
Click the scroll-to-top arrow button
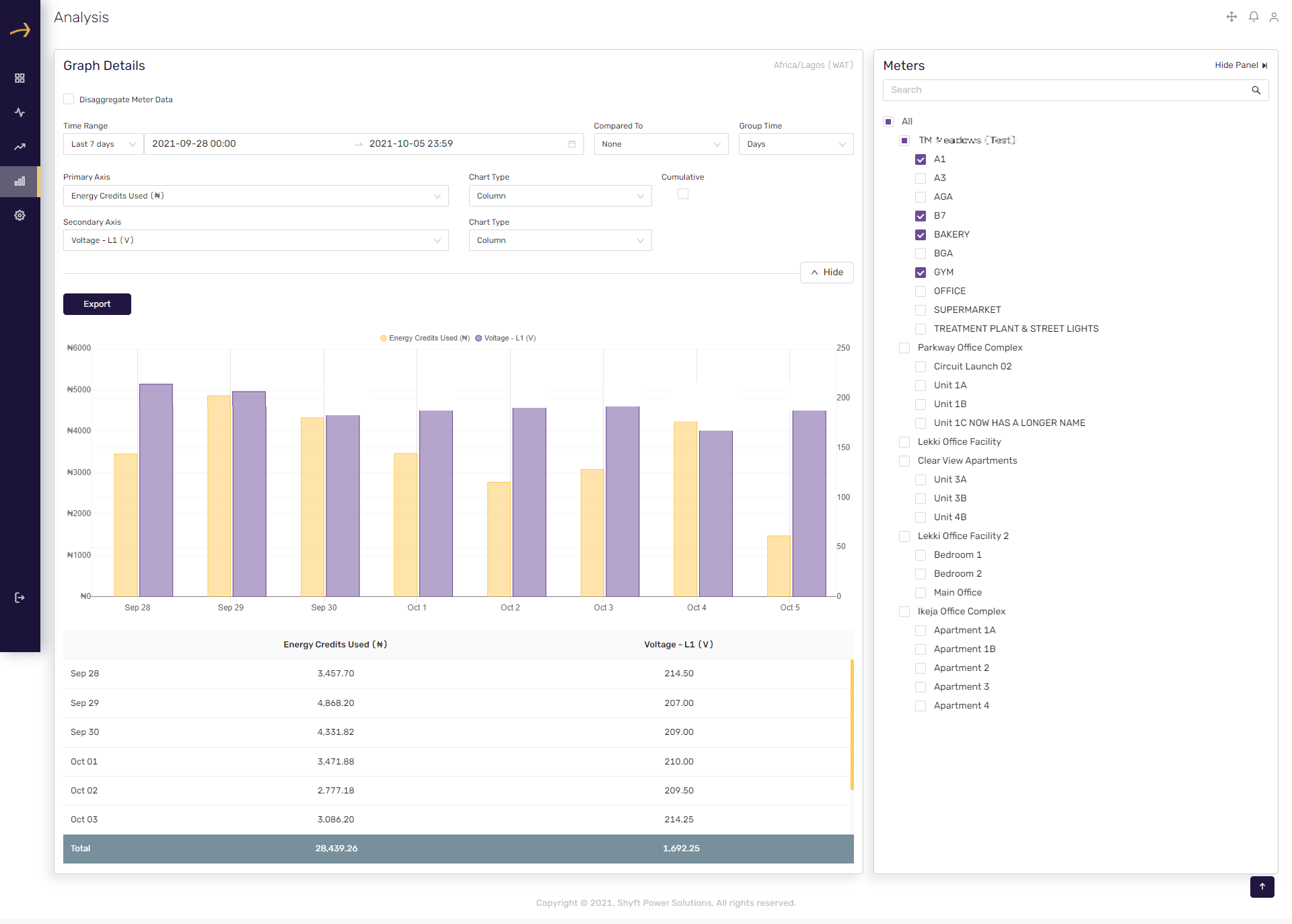(x=1262, y=886)
